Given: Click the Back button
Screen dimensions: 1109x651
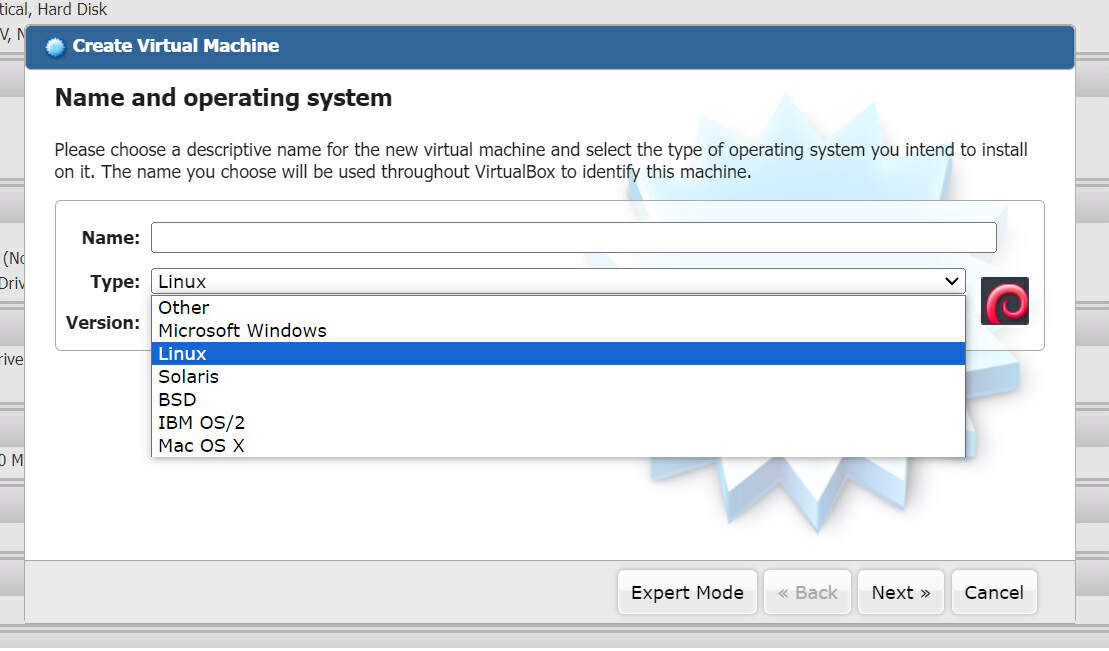Looking at the screenshot, I should 807,592.
